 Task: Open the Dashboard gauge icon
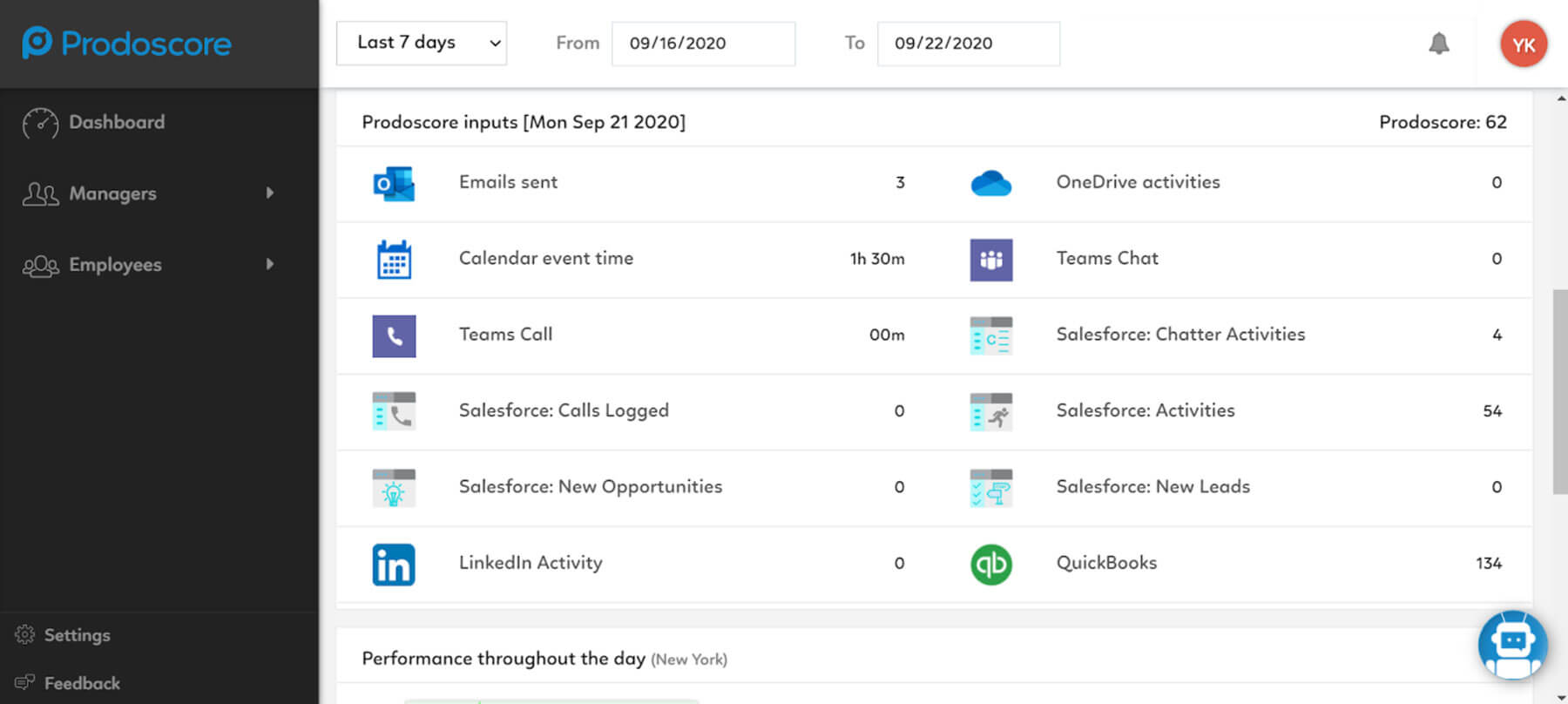point(41,123)
